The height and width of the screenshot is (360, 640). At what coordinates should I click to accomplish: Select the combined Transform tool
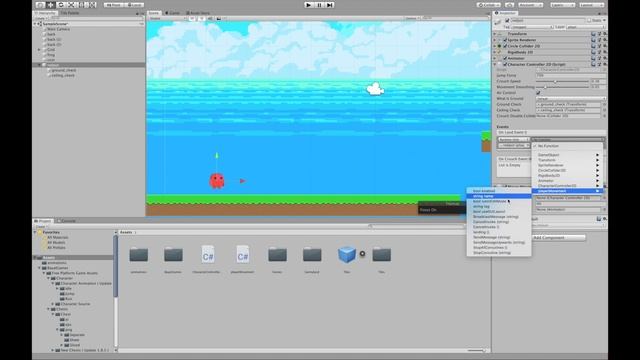[x=92, y=5]
